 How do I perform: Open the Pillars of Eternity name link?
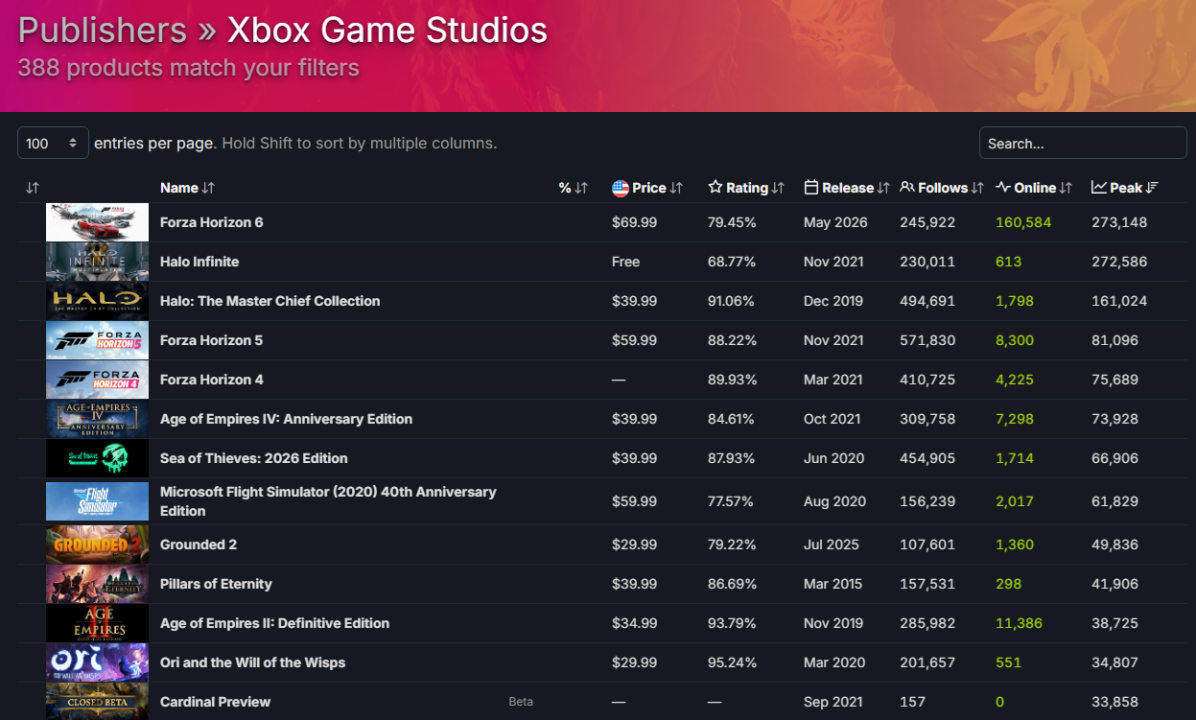coord(216,583)
